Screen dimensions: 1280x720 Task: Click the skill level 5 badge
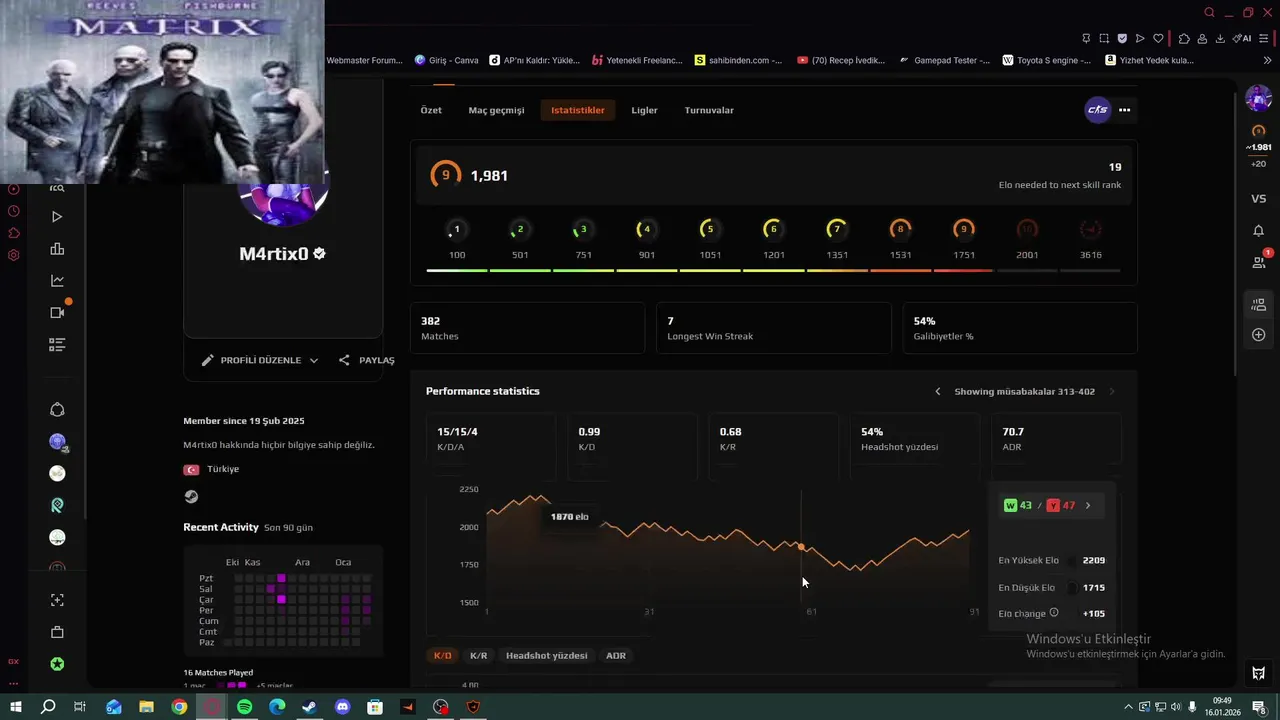[x=710, y=229]
